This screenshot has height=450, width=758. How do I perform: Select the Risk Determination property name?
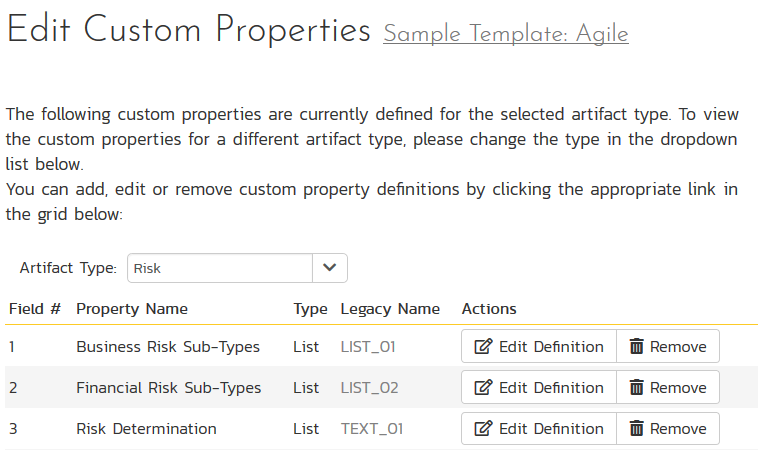(146, 429)
